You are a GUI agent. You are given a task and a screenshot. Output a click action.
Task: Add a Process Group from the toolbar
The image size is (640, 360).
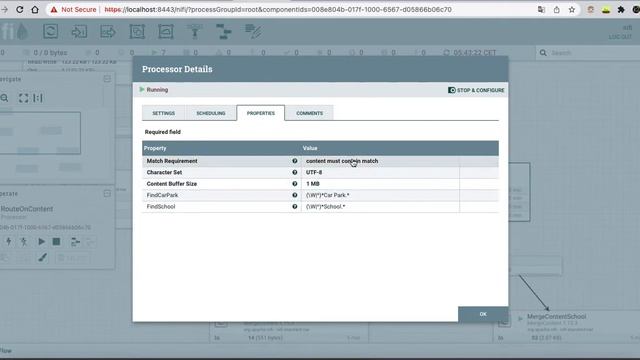137,31
